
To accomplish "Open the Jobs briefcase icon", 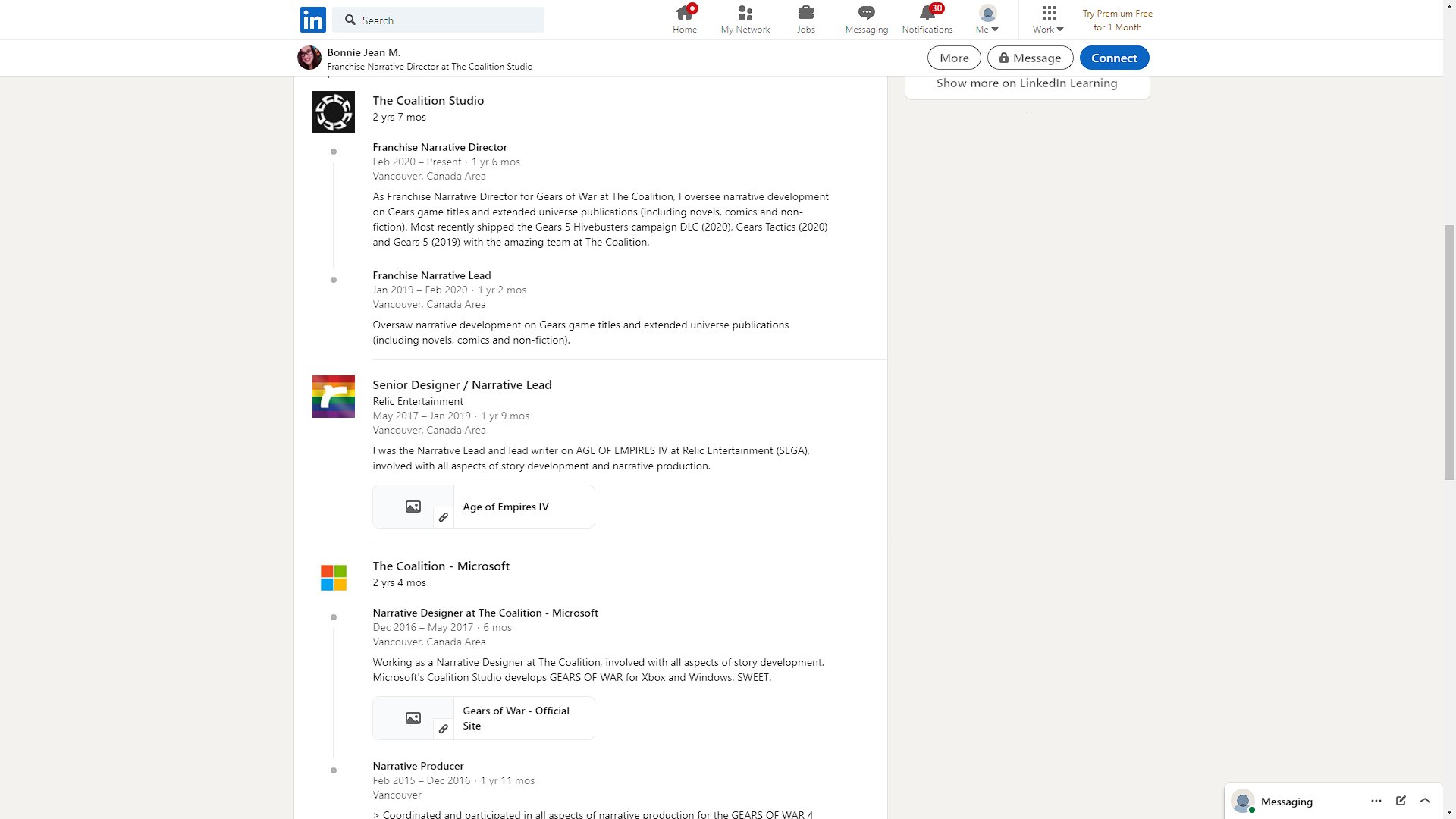I will point(806,13).
